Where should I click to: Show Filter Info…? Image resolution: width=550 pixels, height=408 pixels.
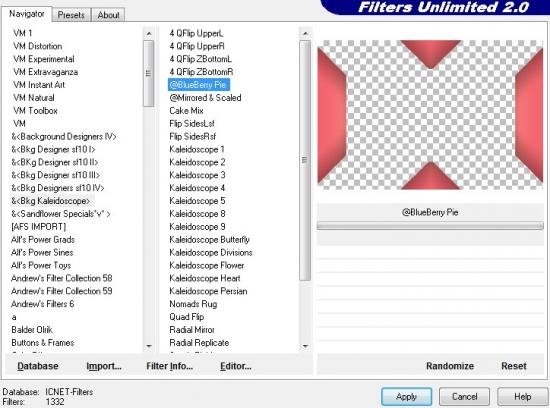point(169,366)
